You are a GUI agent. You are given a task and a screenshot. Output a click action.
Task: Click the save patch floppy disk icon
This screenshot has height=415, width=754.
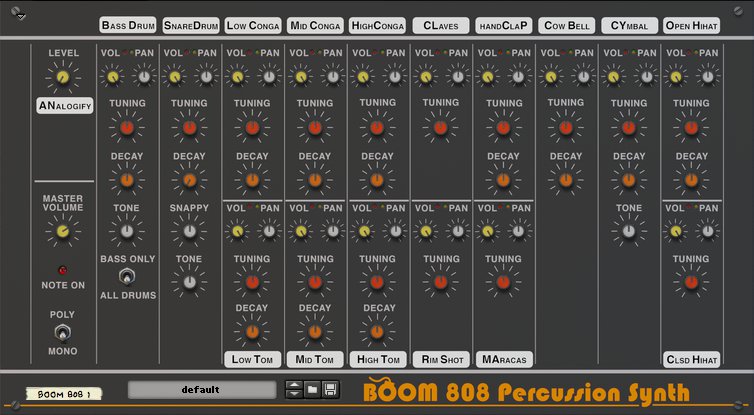tap(330, 389)
